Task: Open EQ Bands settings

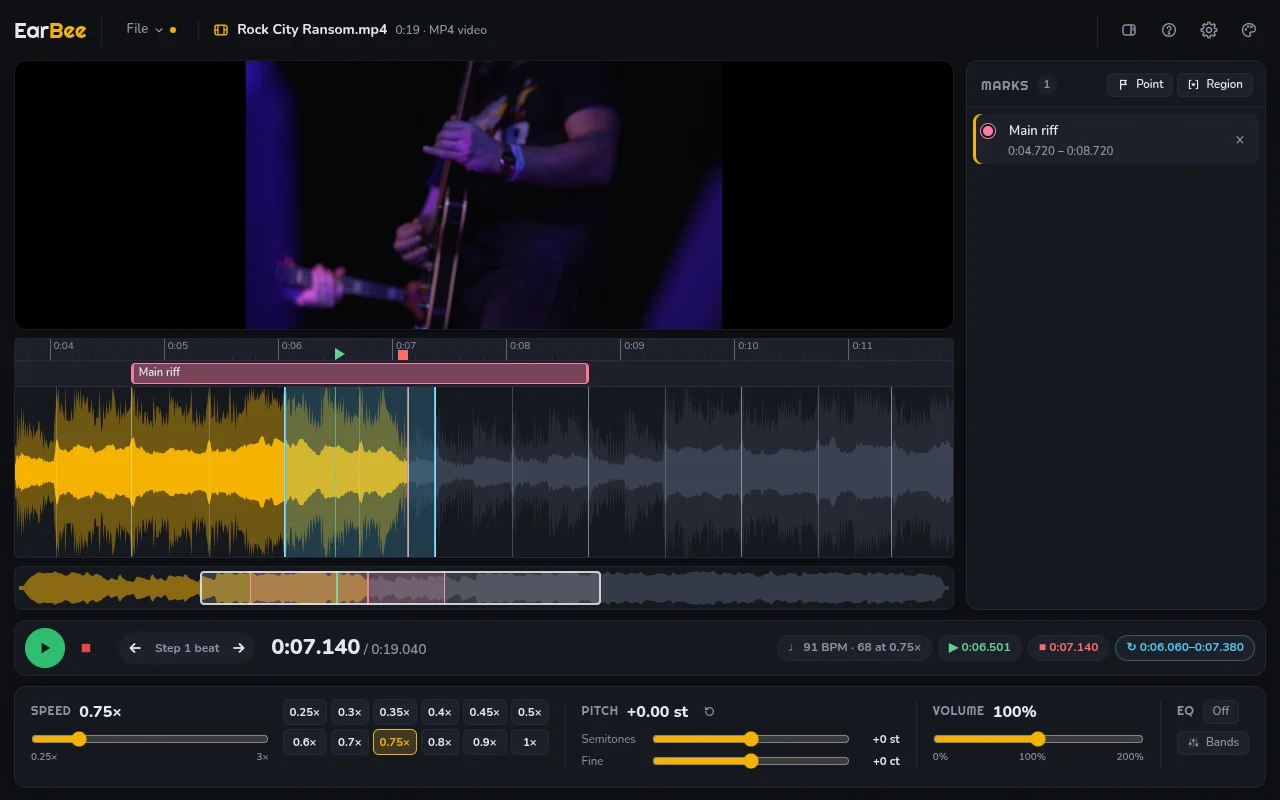Action: [x=1213, y=742]
